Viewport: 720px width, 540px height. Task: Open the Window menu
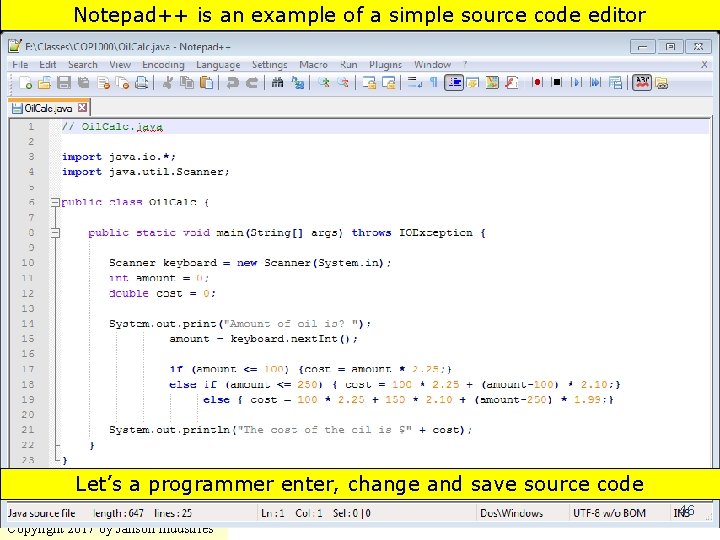click(x=432, y=65)
